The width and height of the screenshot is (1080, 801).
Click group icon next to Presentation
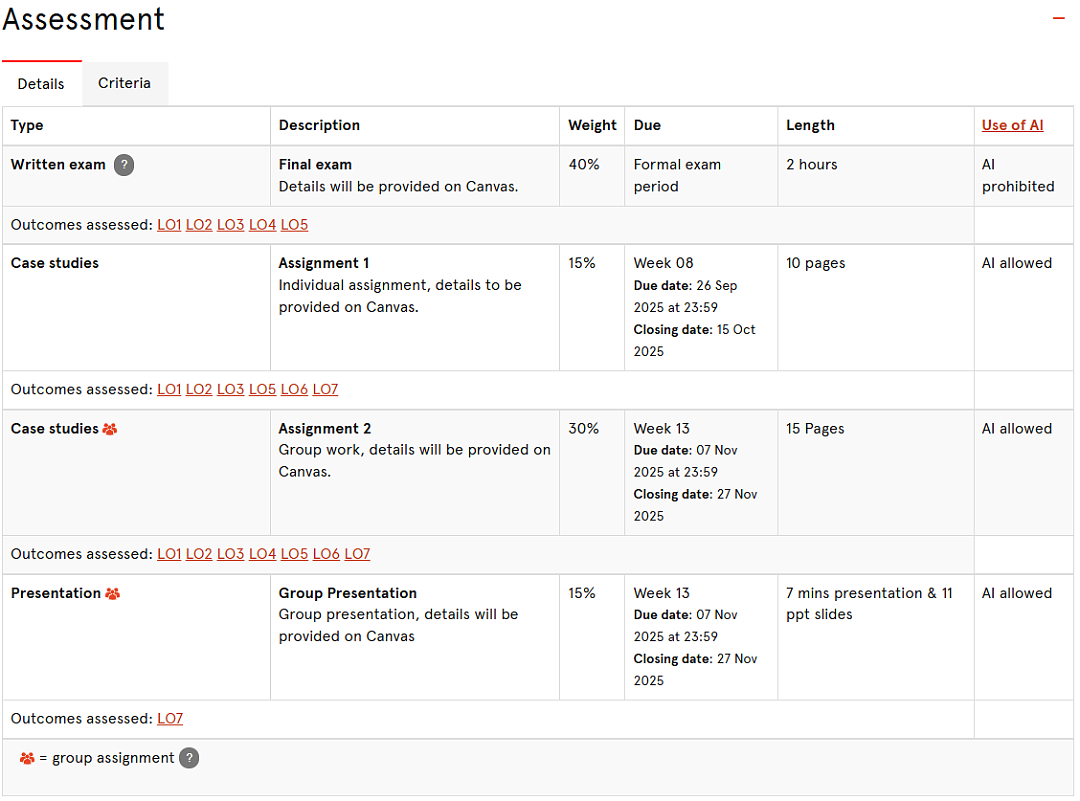[x=112, y=594]
